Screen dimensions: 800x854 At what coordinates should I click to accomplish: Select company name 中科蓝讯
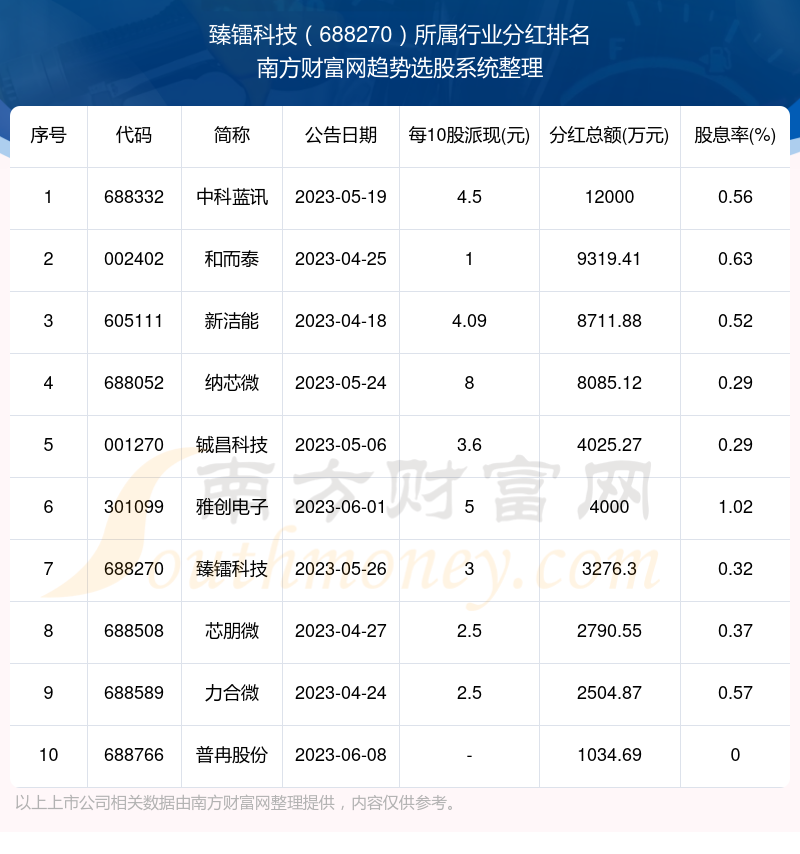(x=232, y=197)
